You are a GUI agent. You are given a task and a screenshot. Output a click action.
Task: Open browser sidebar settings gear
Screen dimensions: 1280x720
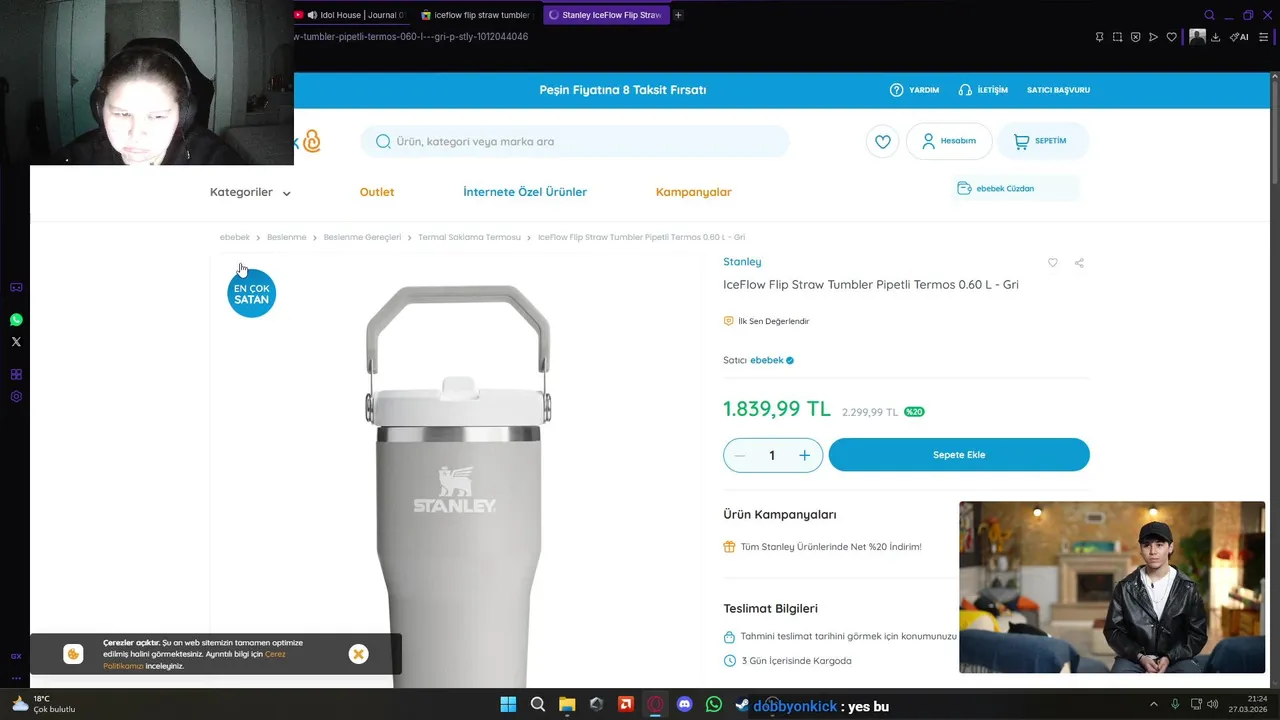coord(16,397)
